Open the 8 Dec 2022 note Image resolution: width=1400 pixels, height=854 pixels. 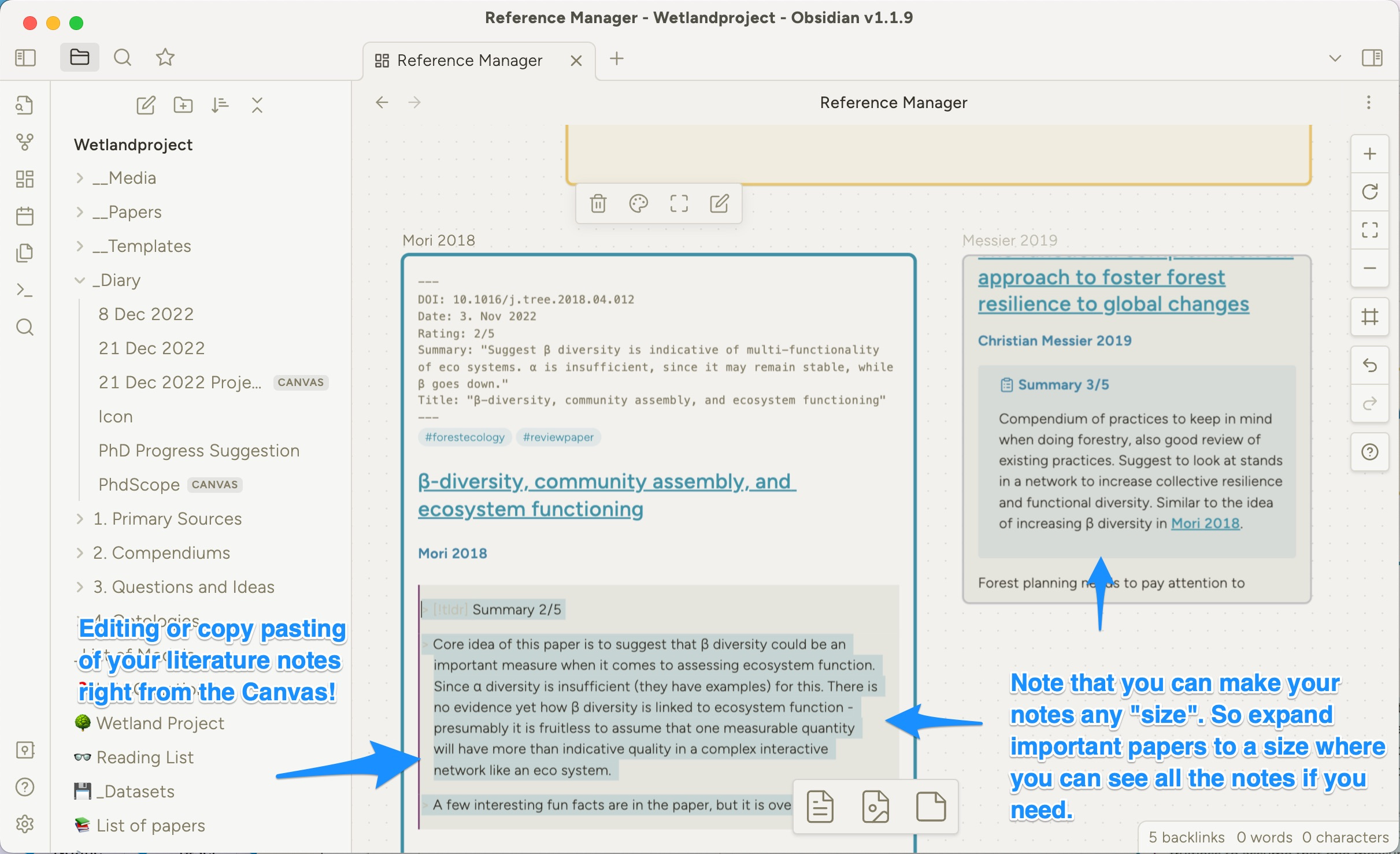[146, 314]
